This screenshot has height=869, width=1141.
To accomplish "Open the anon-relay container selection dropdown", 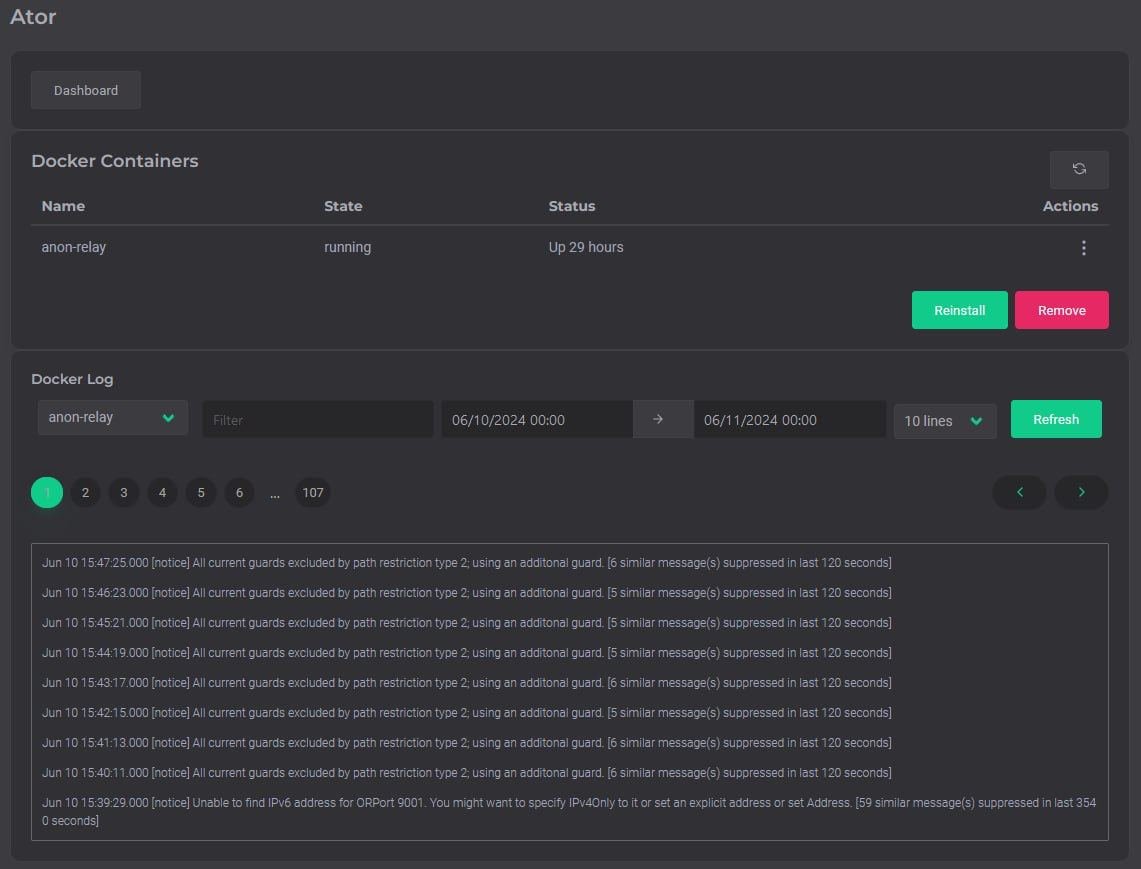I will point(112,418).
